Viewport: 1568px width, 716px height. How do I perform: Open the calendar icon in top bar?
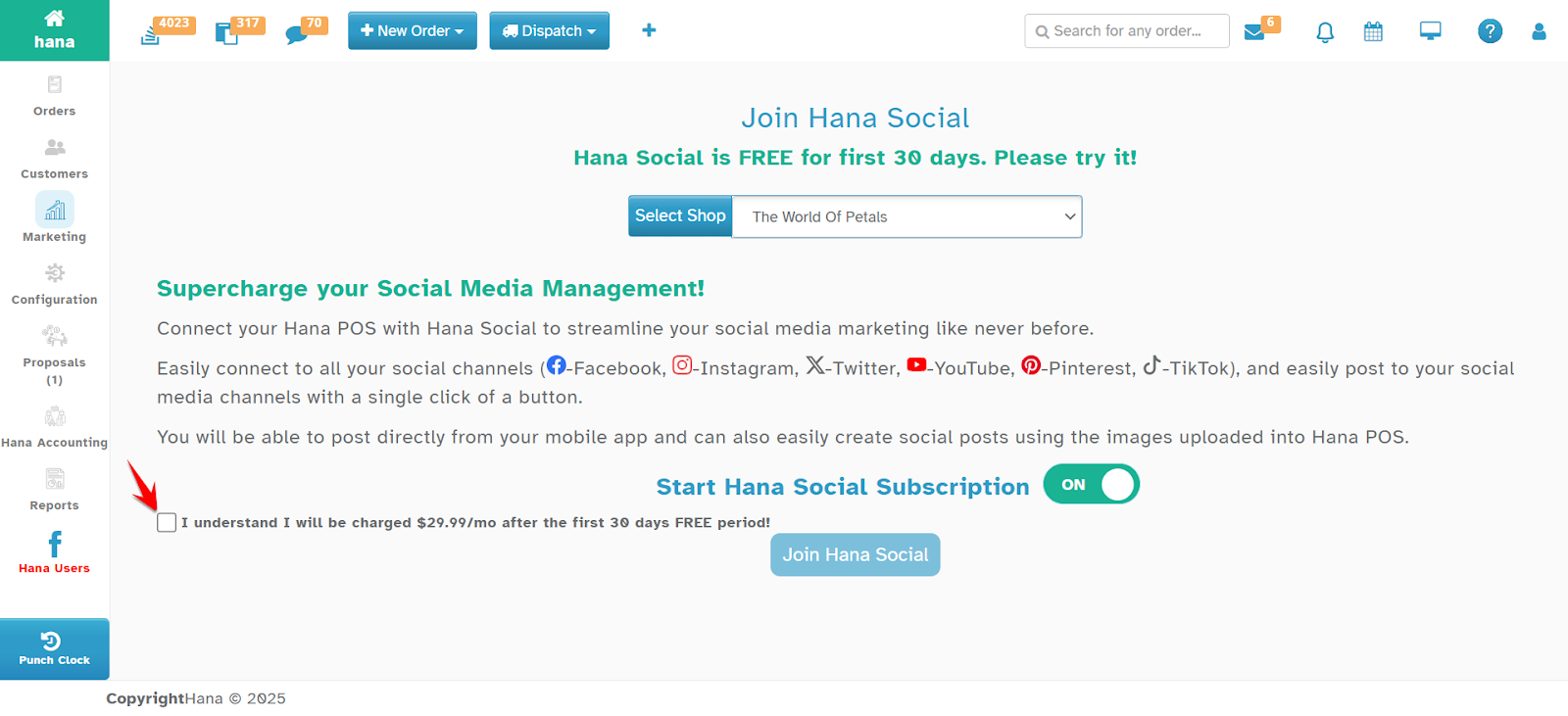point(1373,31)
